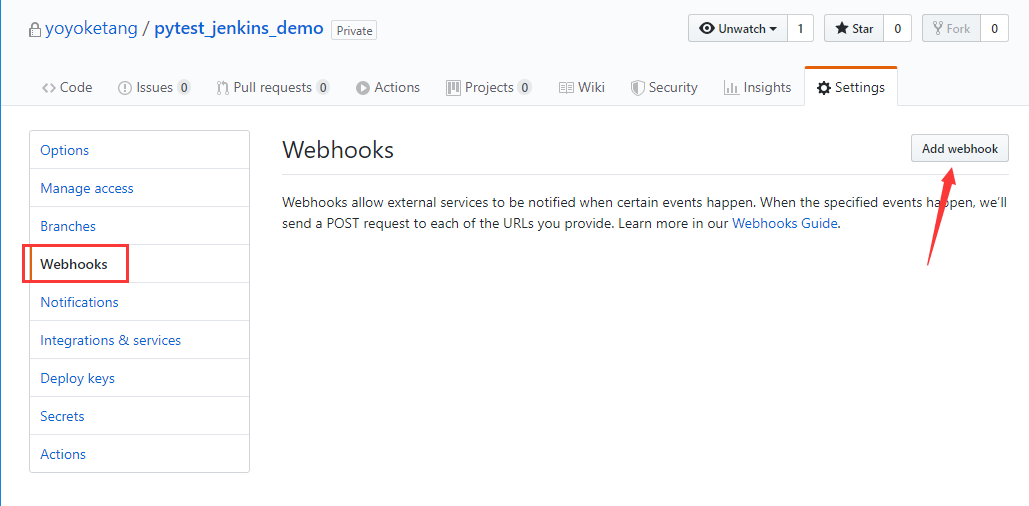Open Deploy keys settings
This screenshot has height=506, width=1029.
pos(77,378)
